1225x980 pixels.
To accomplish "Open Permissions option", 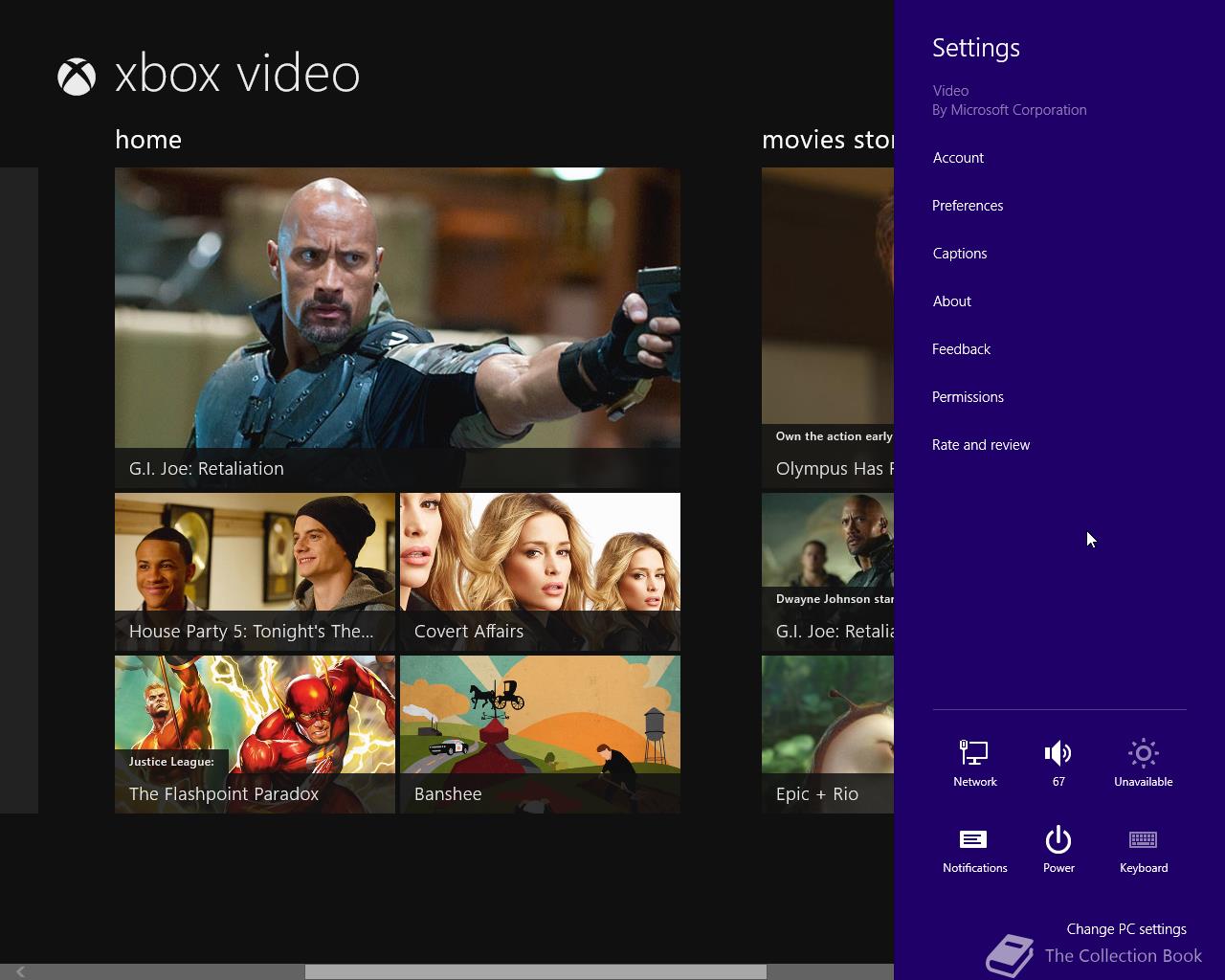I will (x=968, y=397).
